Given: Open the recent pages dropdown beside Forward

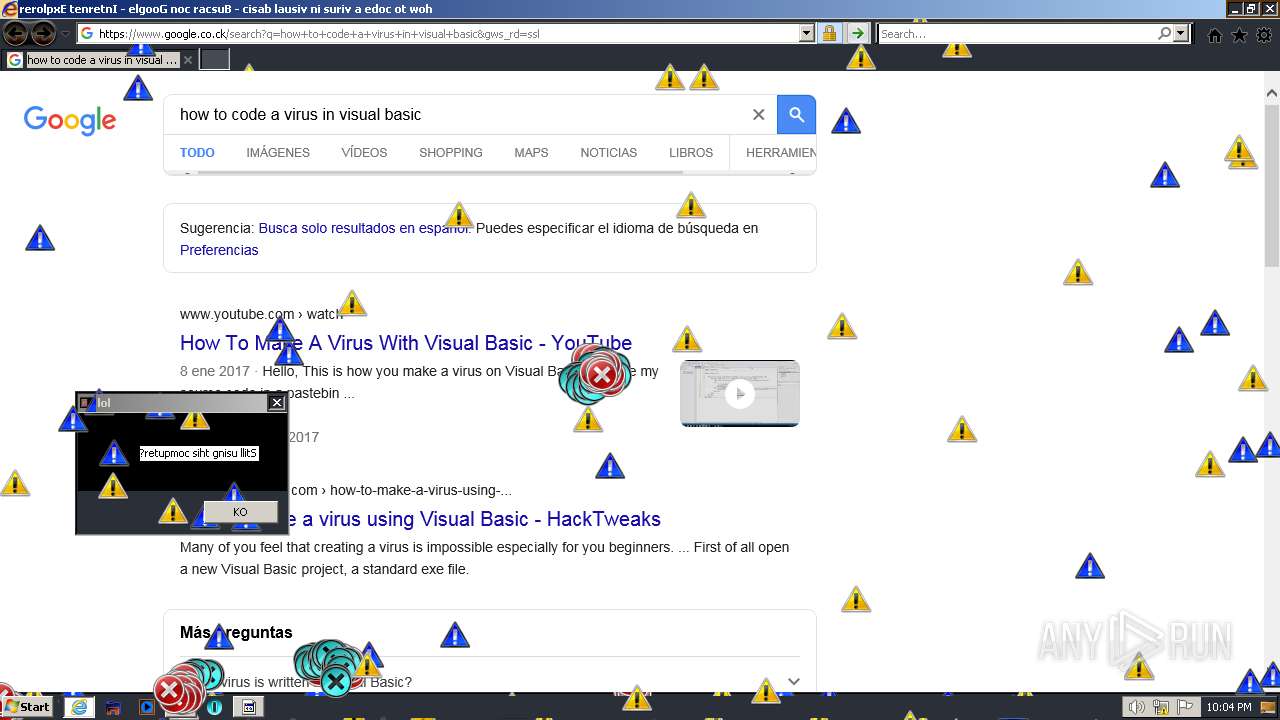Looking at the screenshot, I should [66, 34].
